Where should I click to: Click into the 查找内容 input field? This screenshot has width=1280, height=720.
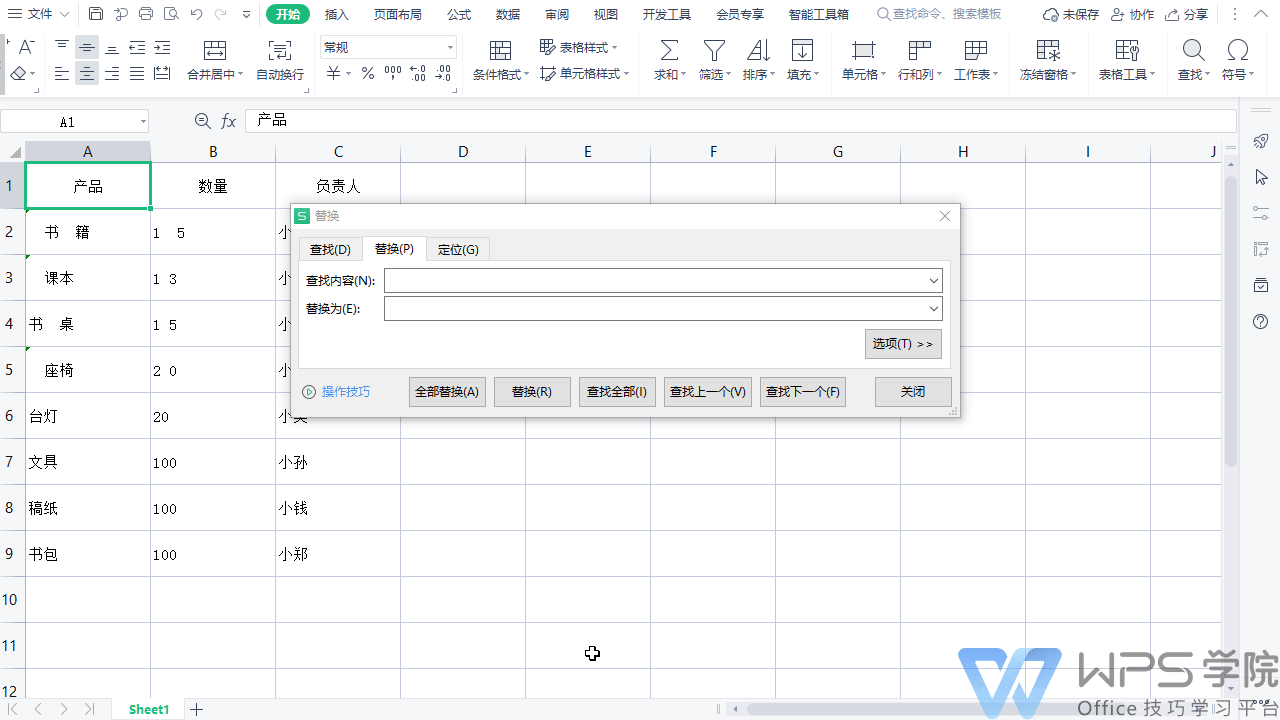pos(655,281)
